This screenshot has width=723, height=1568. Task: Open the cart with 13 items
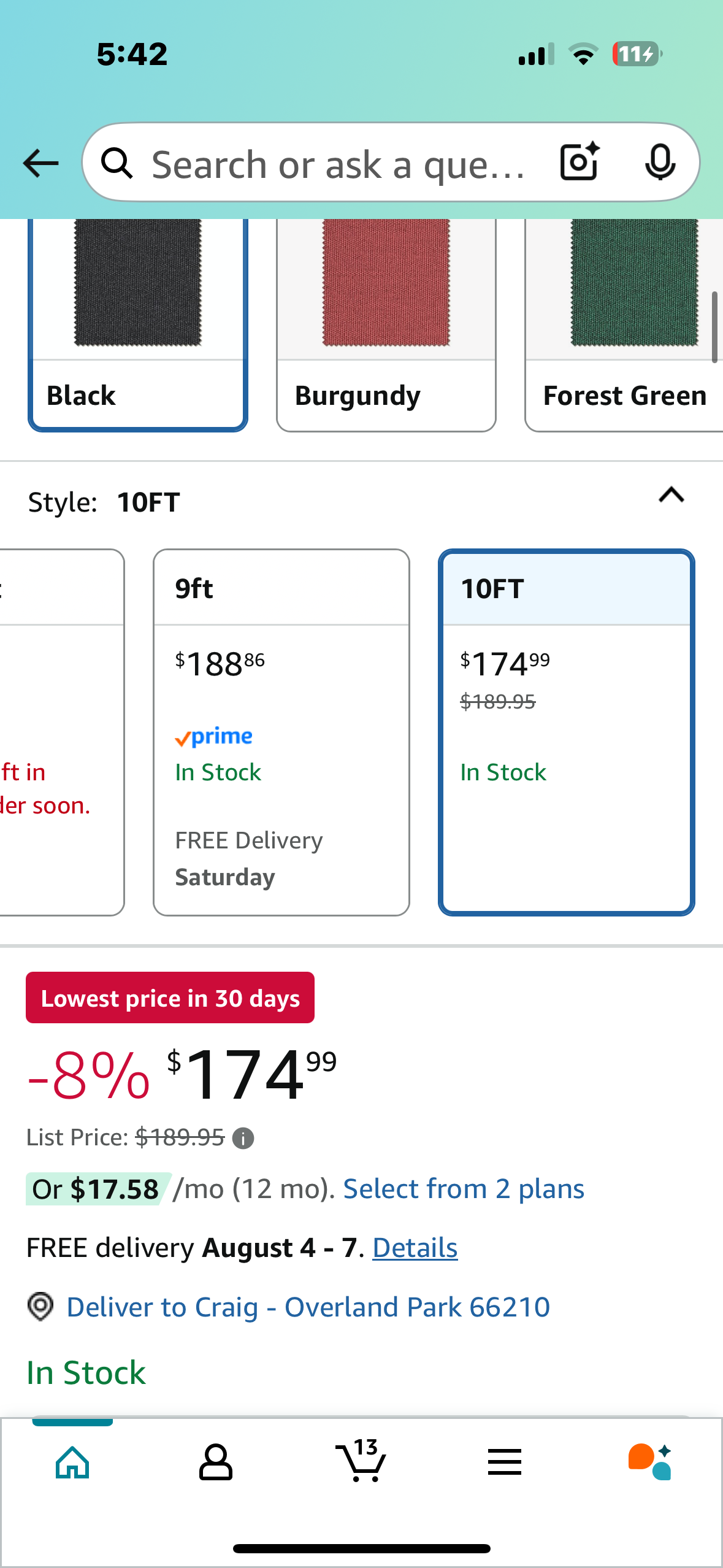pos(361,1460)
